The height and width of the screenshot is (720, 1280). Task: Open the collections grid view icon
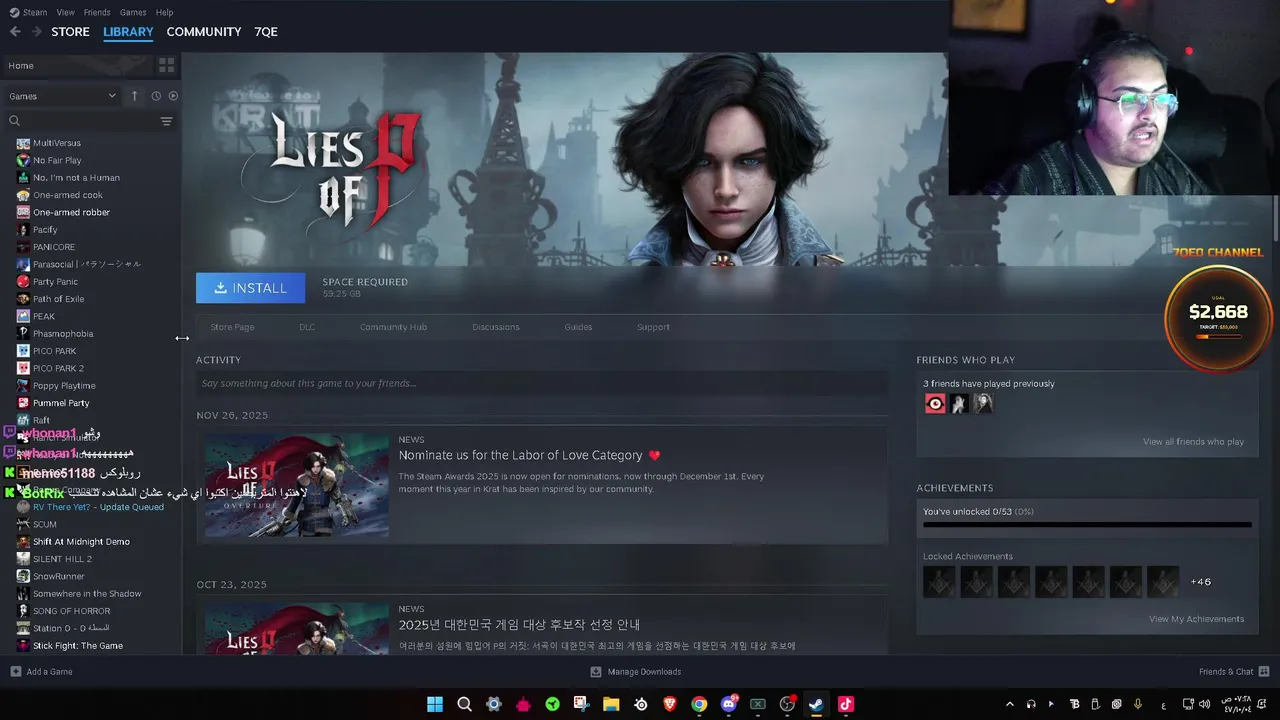pyautogui.click(x=167, y=65)
